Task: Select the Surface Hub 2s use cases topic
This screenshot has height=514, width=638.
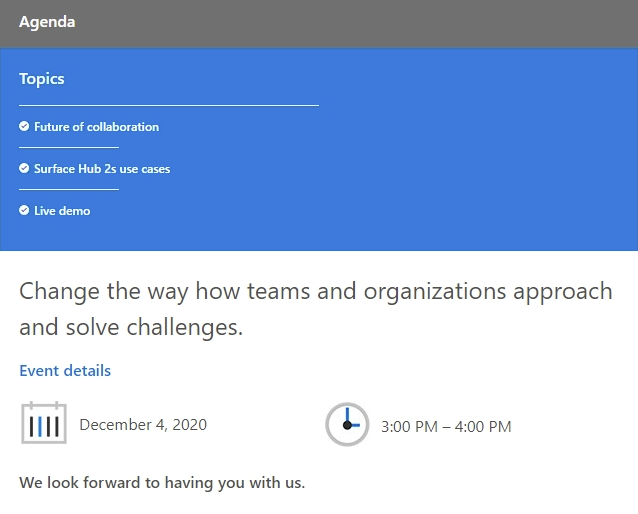Action: coord(102,168)
